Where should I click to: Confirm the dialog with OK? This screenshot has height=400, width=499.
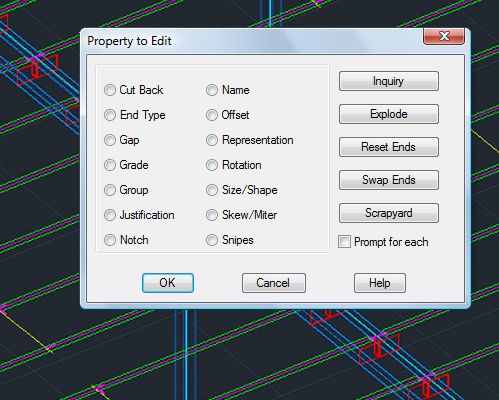(168, 283)
